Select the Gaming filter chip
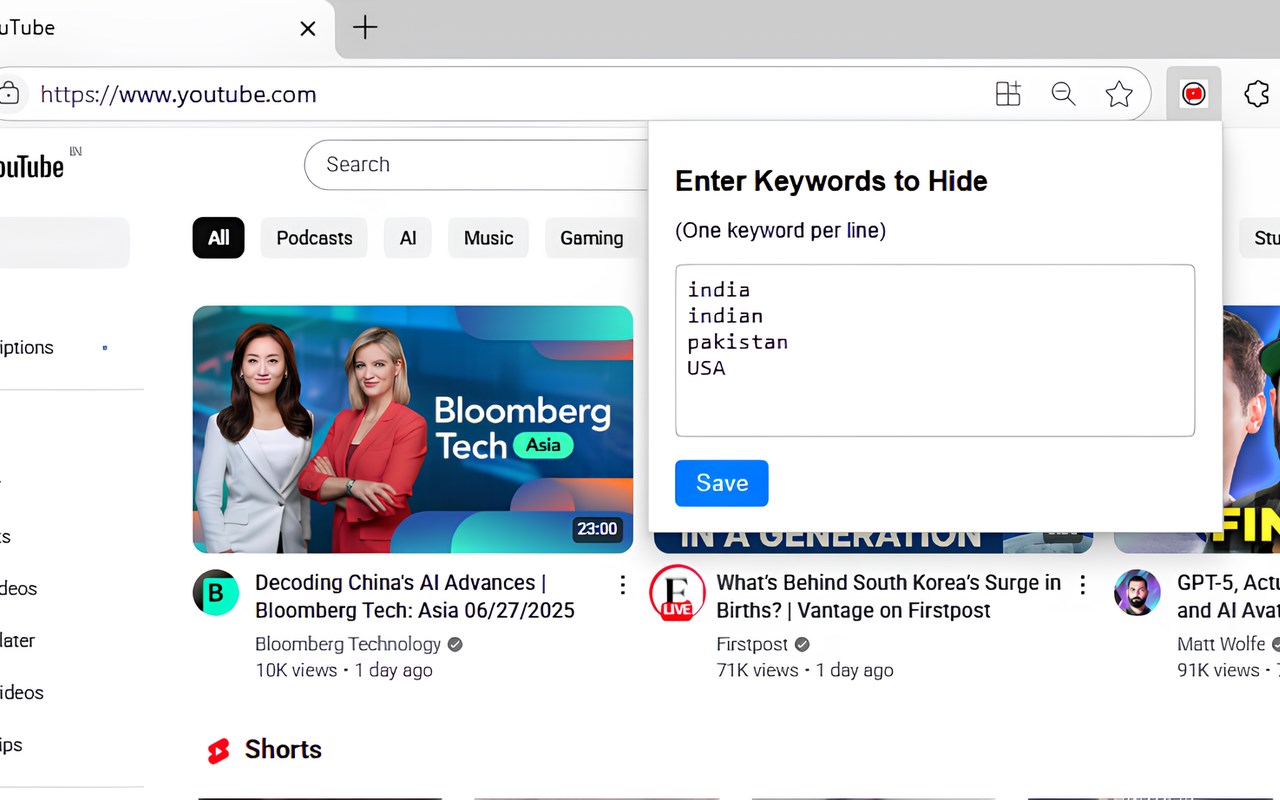Screen dimensions: 1280x800 pos(591,238)
